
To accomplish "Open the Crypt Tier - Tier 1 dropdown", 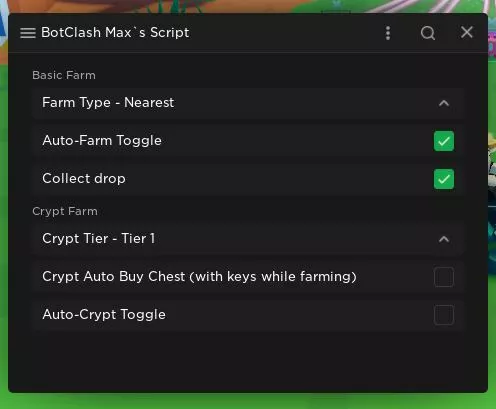I will (248, 239).
